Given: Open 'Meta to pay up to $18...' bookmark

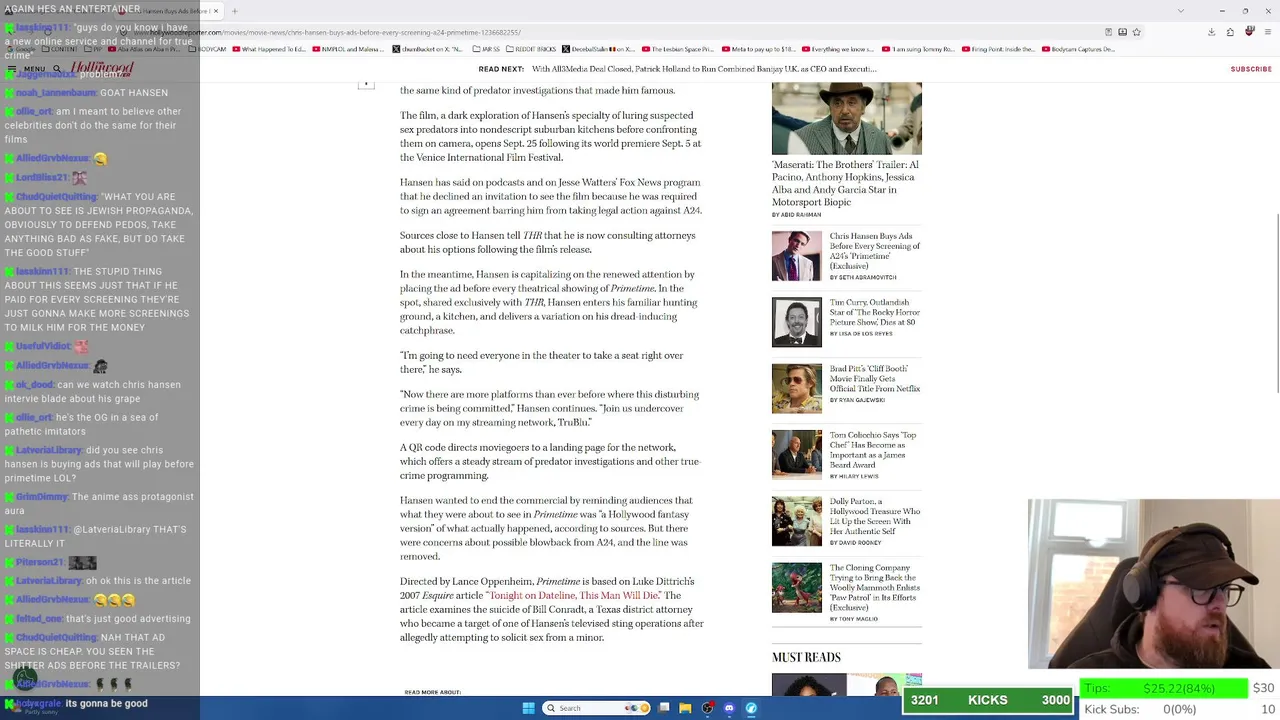Looking at the screenshot, I should pos(759,49).
